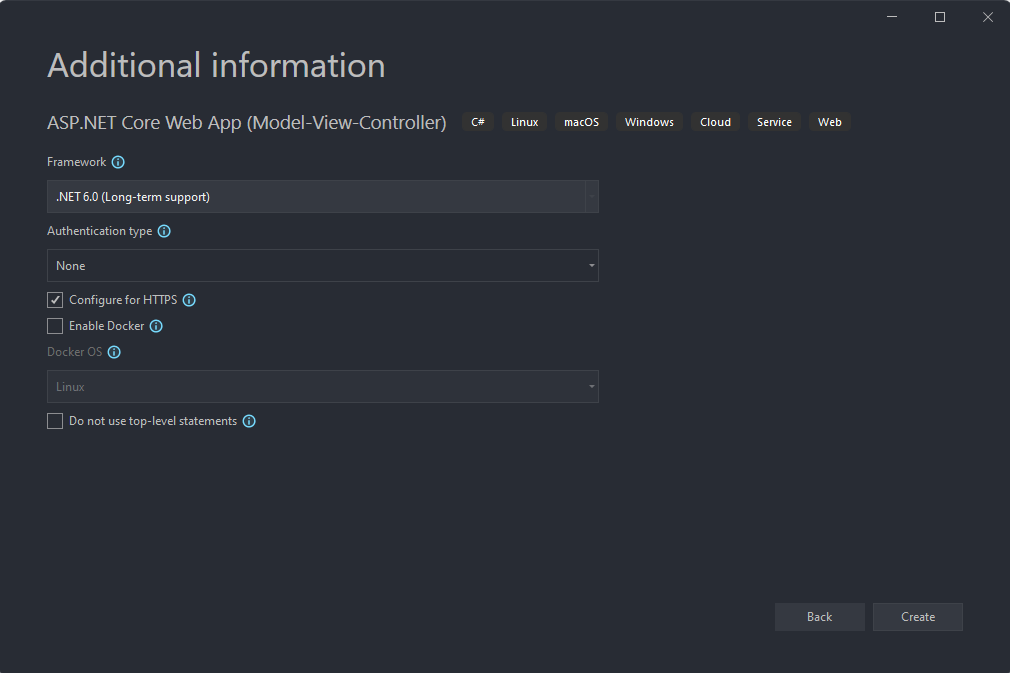Click the C# language tag
This screenshot has height=673, width=1010.
pos(478,122)
